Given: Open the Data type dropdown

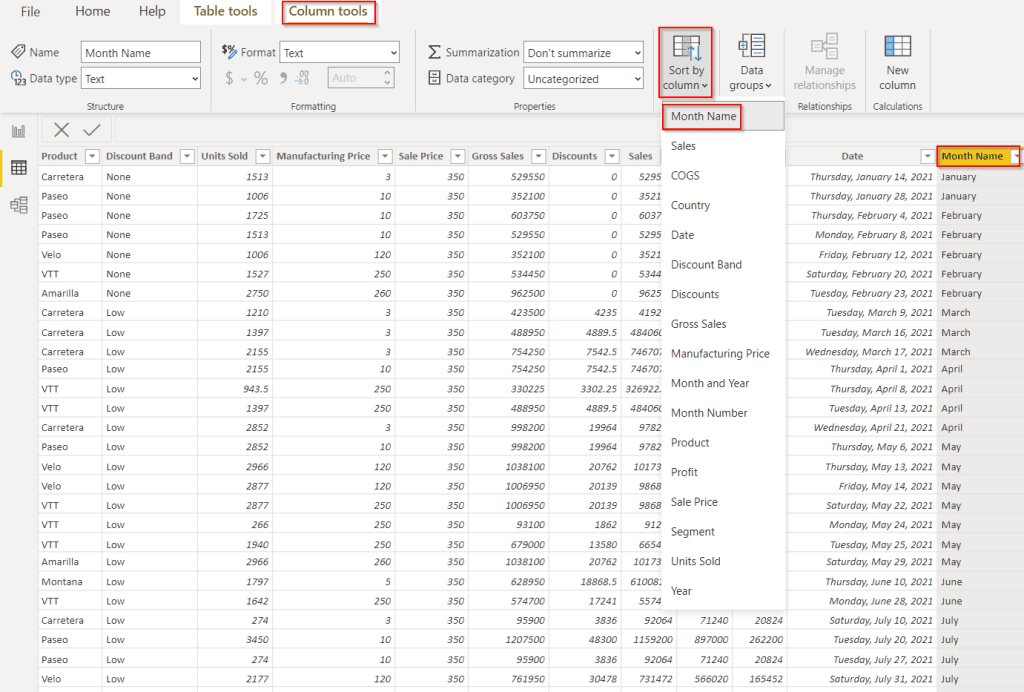Looking at the screenshot, I should pyautogui.click(x=140, y=79).
